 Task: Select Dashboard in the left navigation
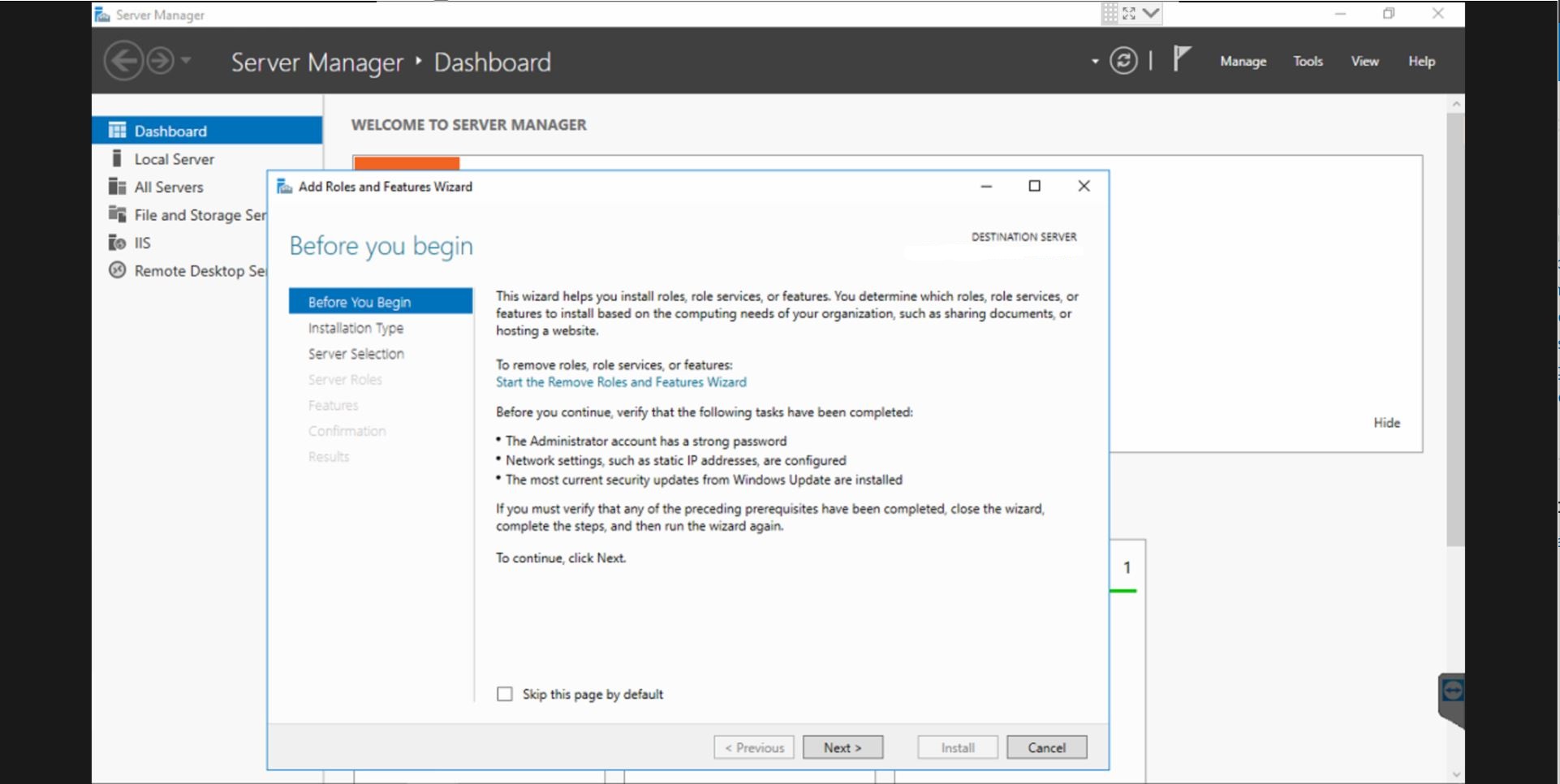pos(207,131)
